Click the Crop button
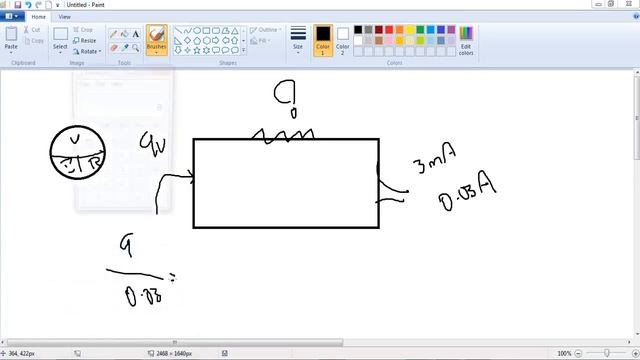 [x=83, y=30]
